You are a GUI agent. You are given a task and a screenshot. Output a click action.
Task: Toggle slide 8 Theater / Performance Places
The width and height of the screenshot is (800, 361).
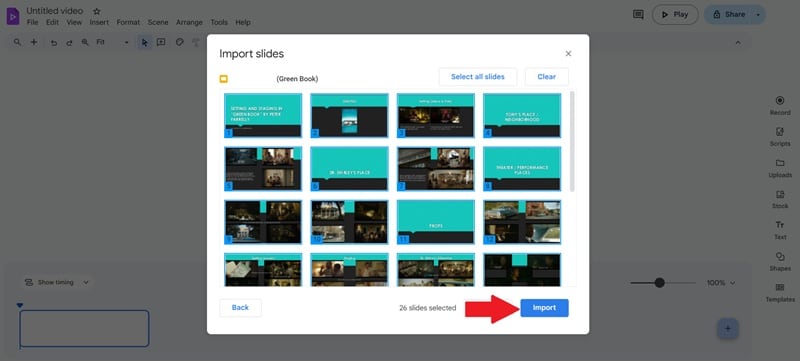[x=522, y=169]
